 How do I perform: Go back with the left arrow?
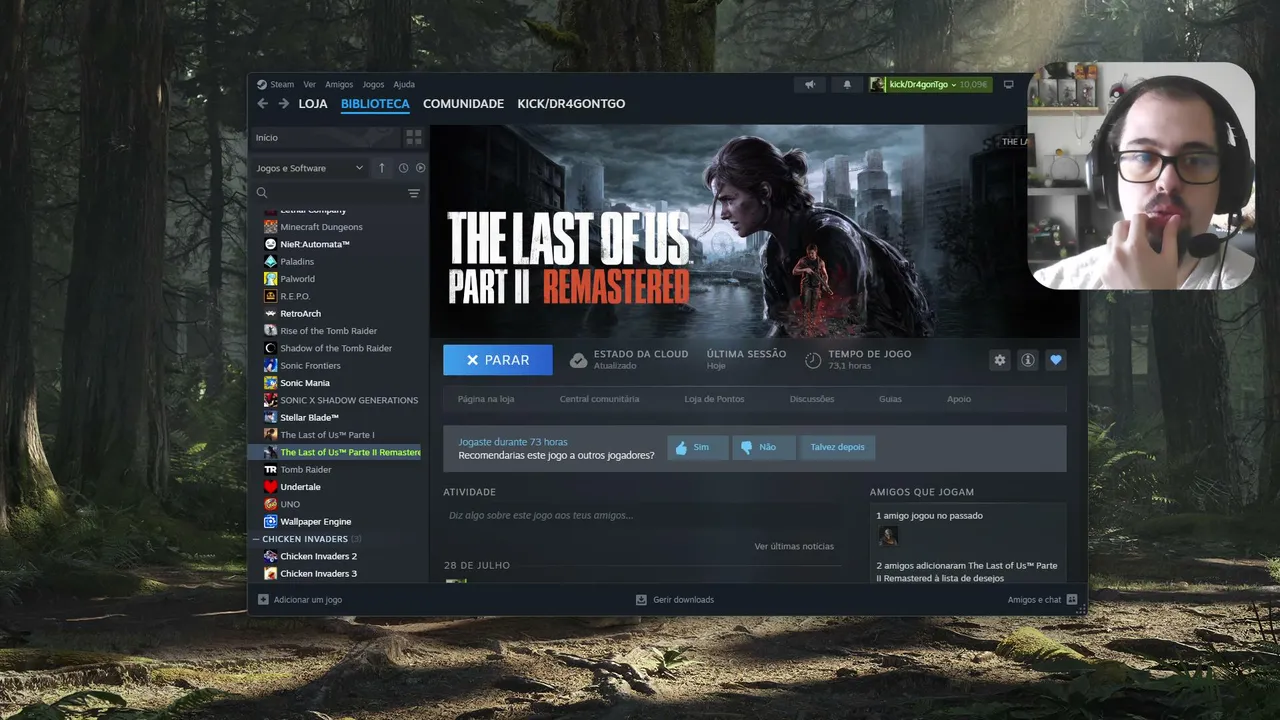(263, 104)
